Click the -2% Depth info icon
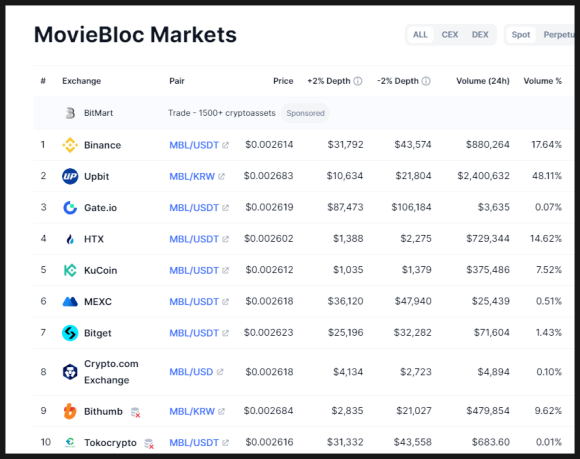This screenshot has width=580, height=459. (426, 81)
